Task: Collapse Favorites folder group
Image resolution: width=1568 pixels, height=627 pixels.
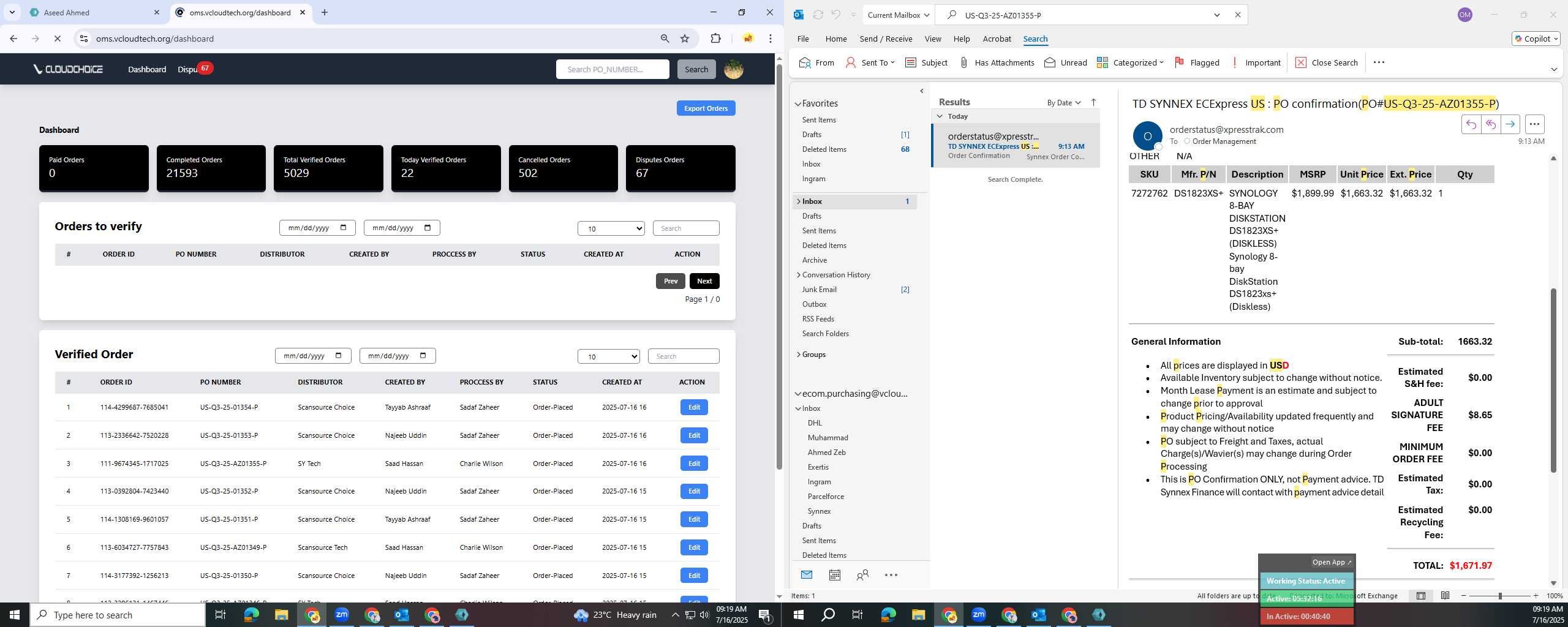Action: point(798,103)
